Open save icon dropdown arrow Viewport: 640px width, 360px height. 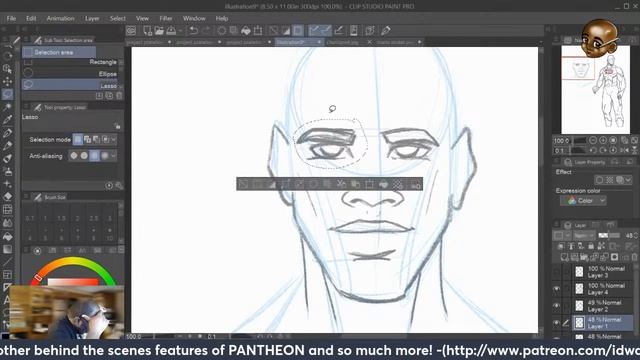(180, 31)
